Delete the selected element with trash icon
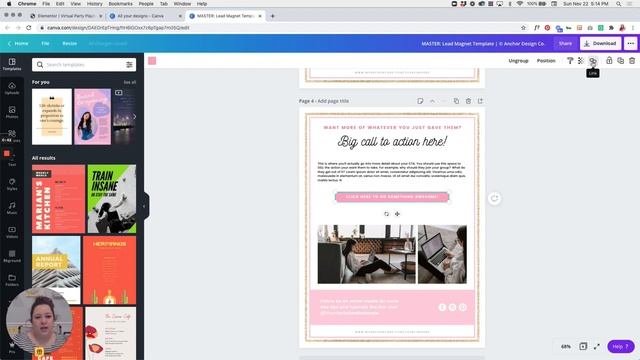Viewport: 640px width, 360px height. [x=632, y=60]
